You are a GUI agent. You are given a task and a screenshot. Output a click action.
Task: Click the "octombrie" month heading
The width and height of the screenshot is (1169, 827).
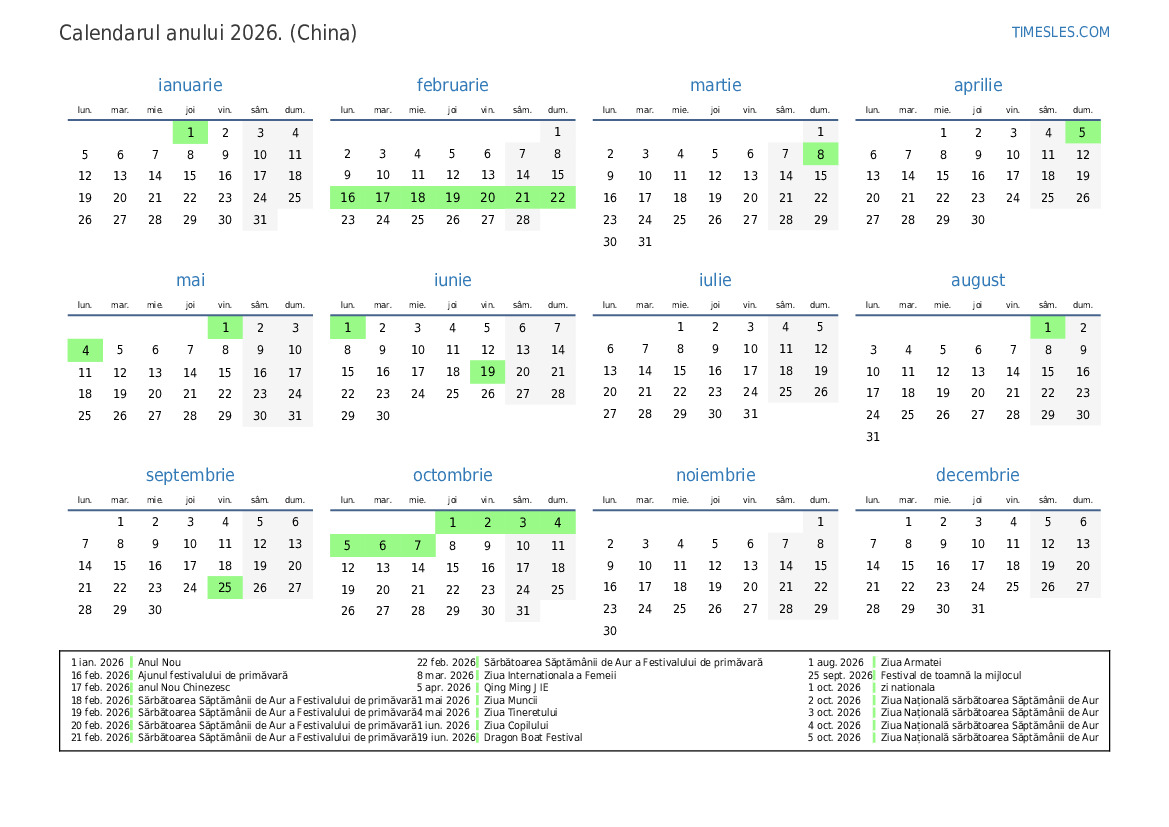pyautogui.click(x=453, y=475)
